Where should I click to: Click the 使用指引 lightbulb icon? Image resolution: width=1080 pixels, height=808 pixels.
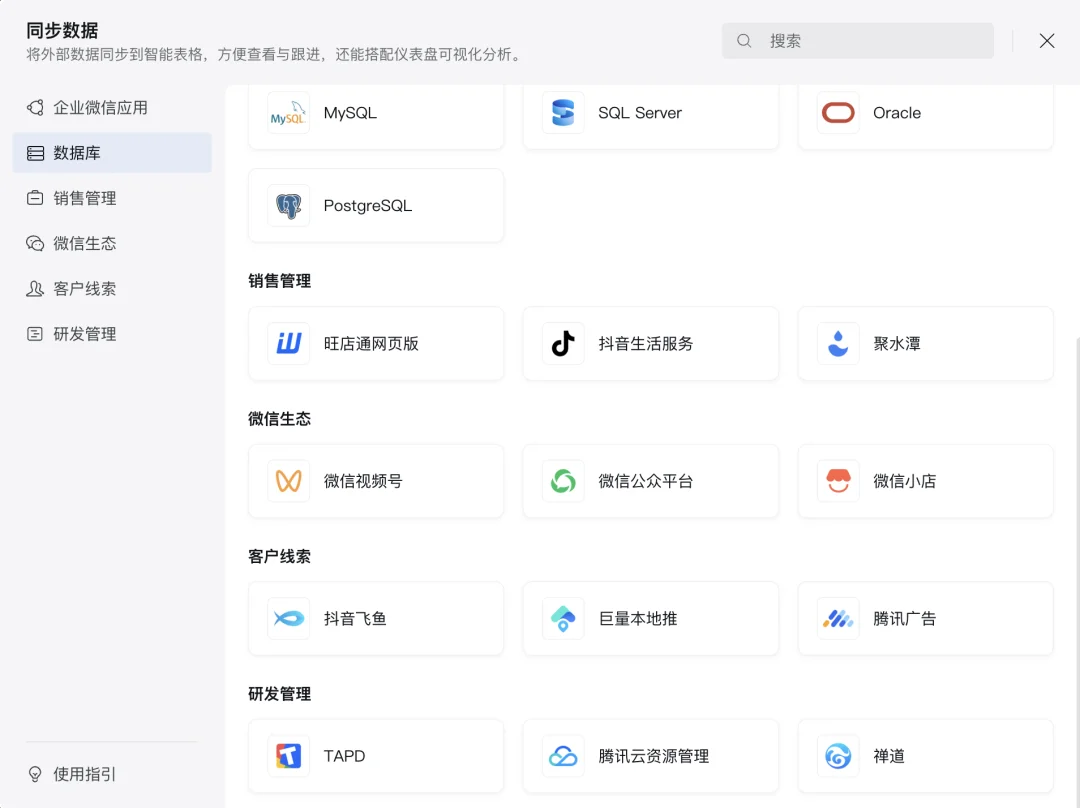(x=35, y=774)
